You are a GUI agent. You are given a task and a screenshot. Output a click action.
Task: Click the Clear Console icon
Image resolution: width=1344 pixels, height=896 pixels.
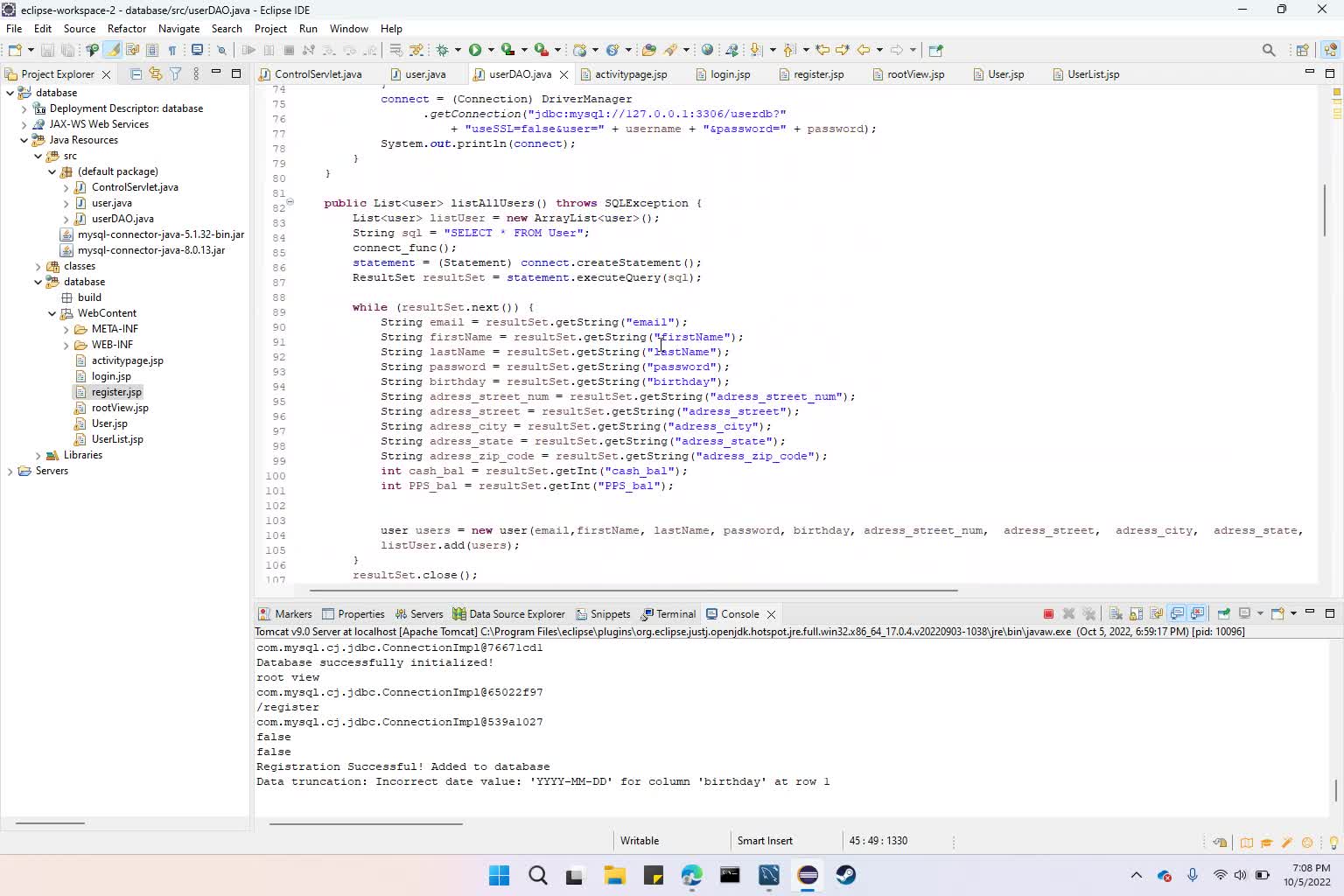[1116, 613]
